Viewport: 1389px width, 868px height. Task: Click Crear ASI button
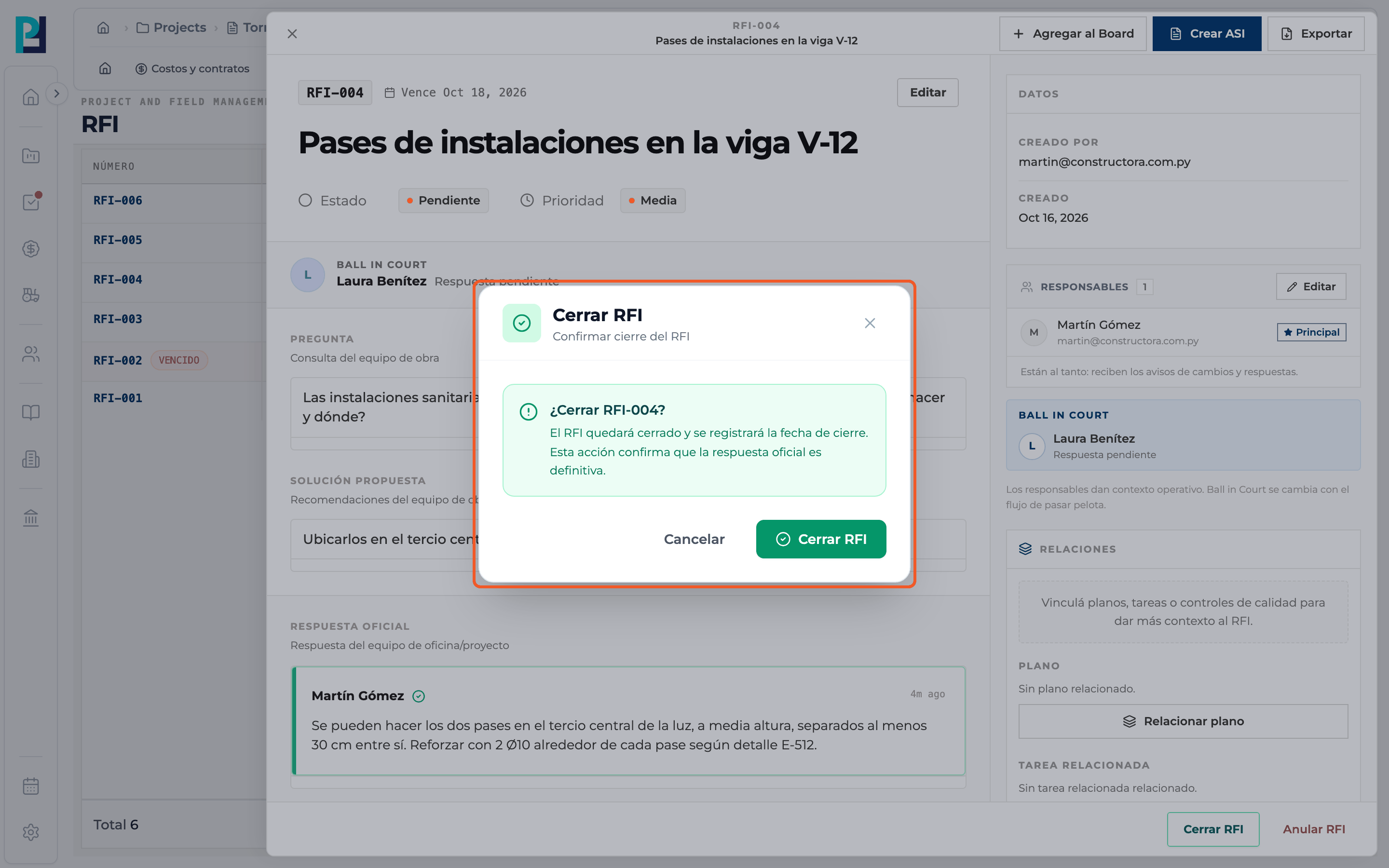(1207, 34)
